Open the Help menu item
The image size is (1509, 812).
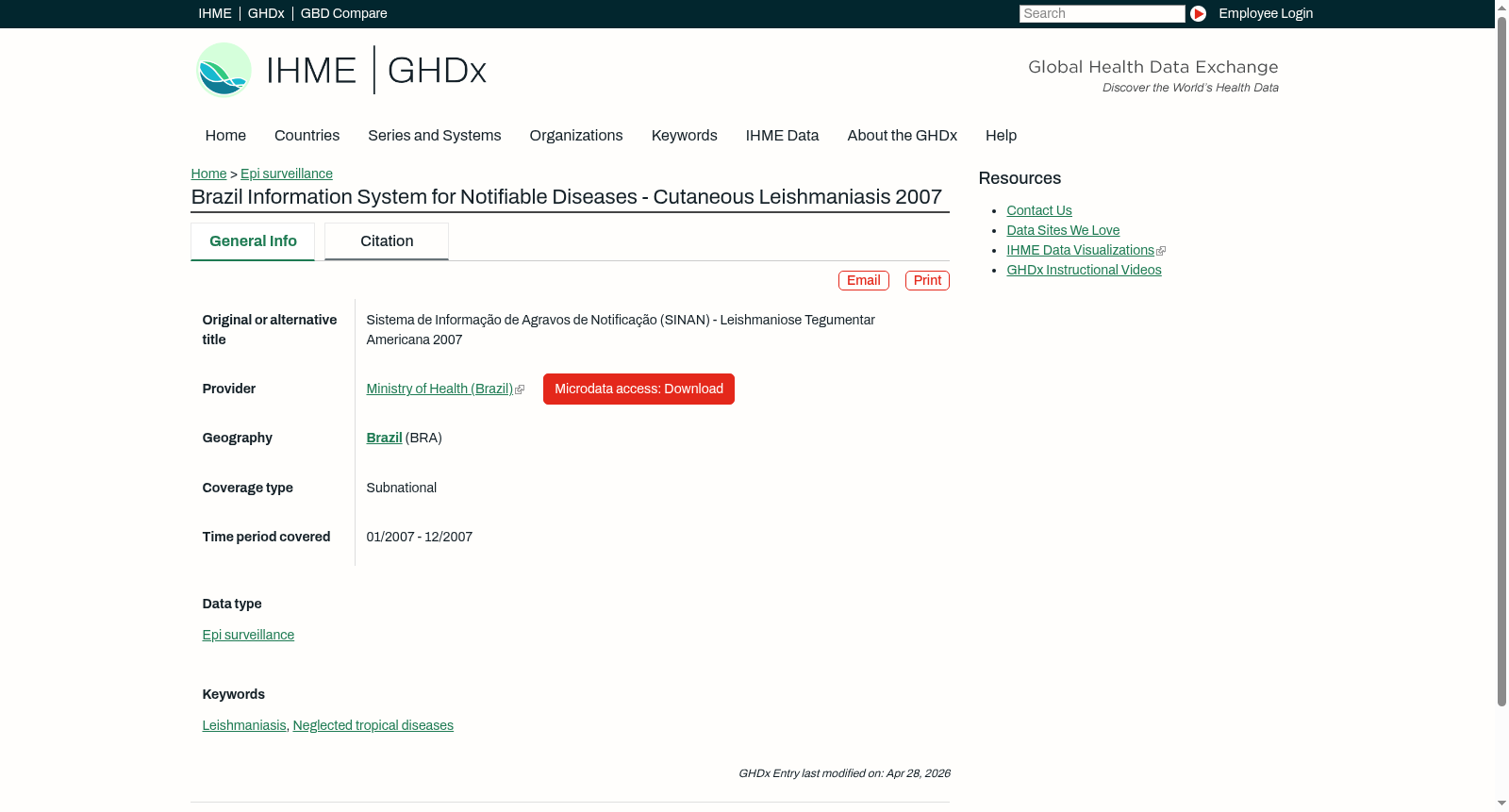1001,136
